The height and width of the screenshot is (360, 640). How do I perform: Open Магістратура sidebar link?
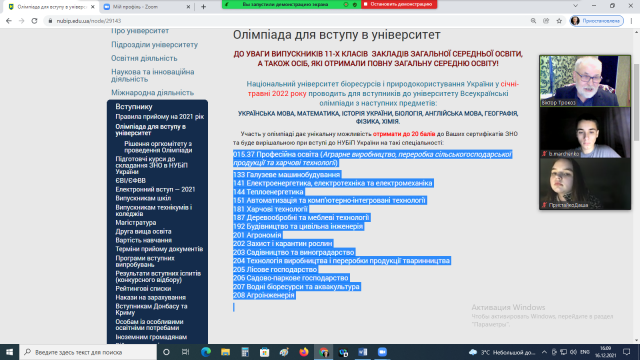click(136, 222)
